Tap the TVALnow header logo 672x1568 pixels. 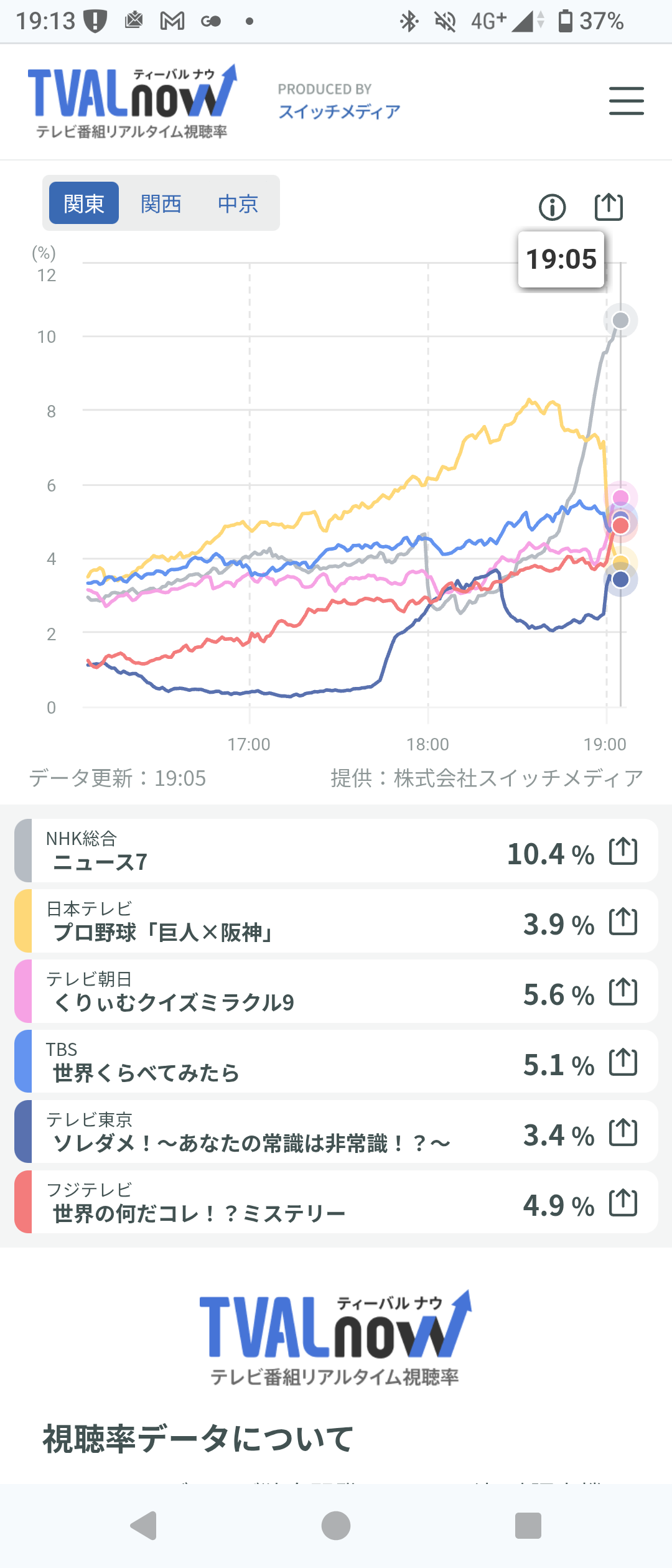click(133, 101)
